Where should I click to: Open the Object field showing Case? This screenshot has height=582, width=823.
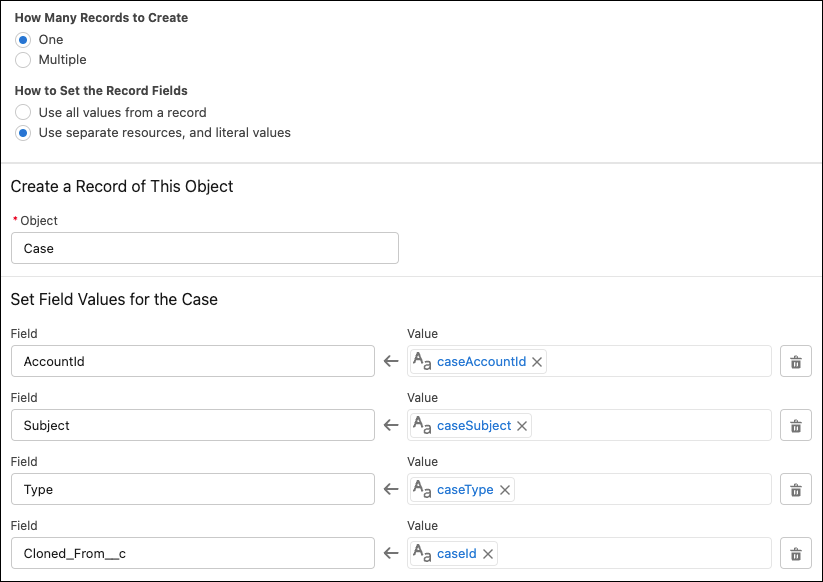204,248
